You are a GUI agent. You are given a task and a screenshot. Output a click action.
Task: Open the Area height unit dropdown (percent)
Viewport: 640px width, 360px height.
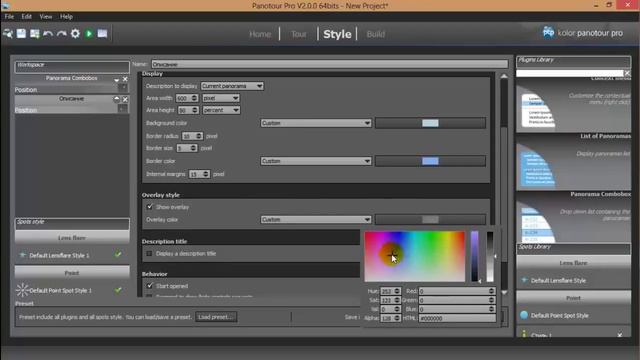point(221,110)
